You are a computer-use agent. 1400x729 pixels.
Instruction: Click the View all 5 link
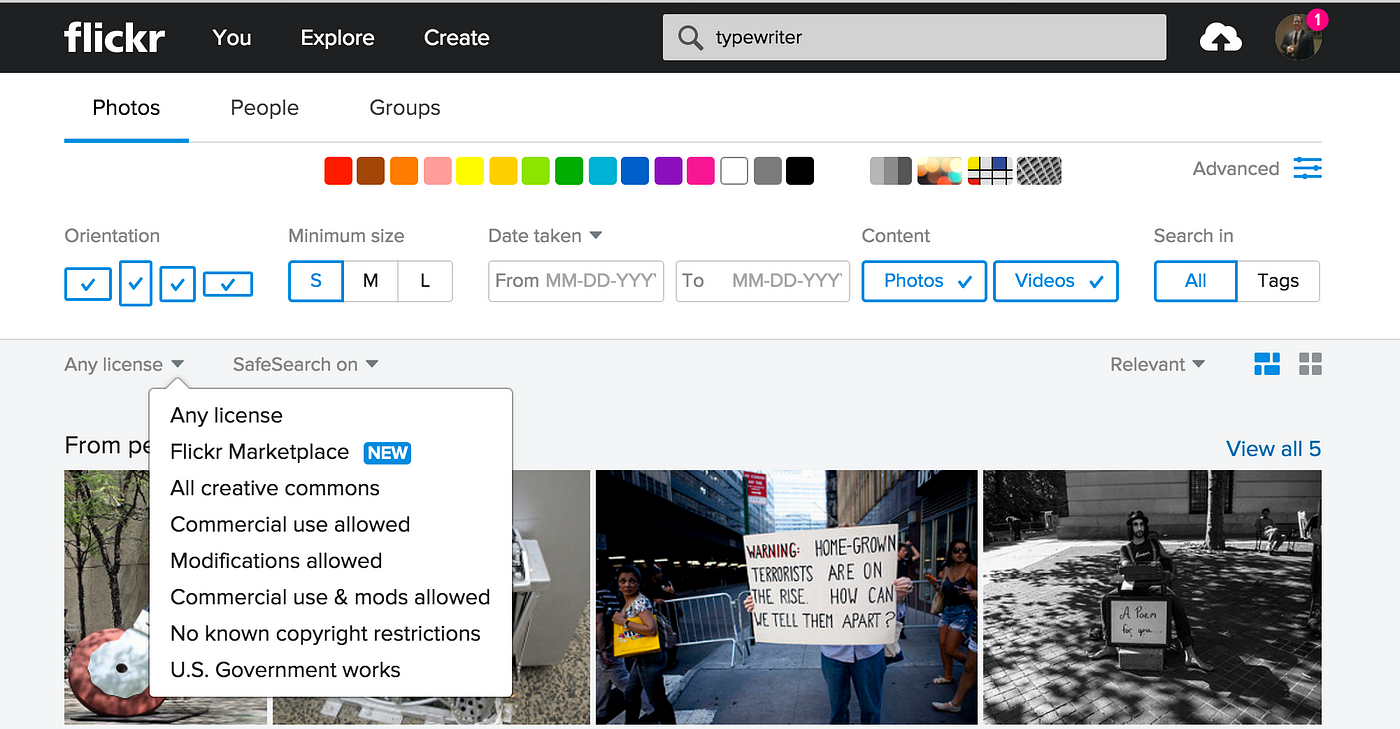click(1273, 449)
